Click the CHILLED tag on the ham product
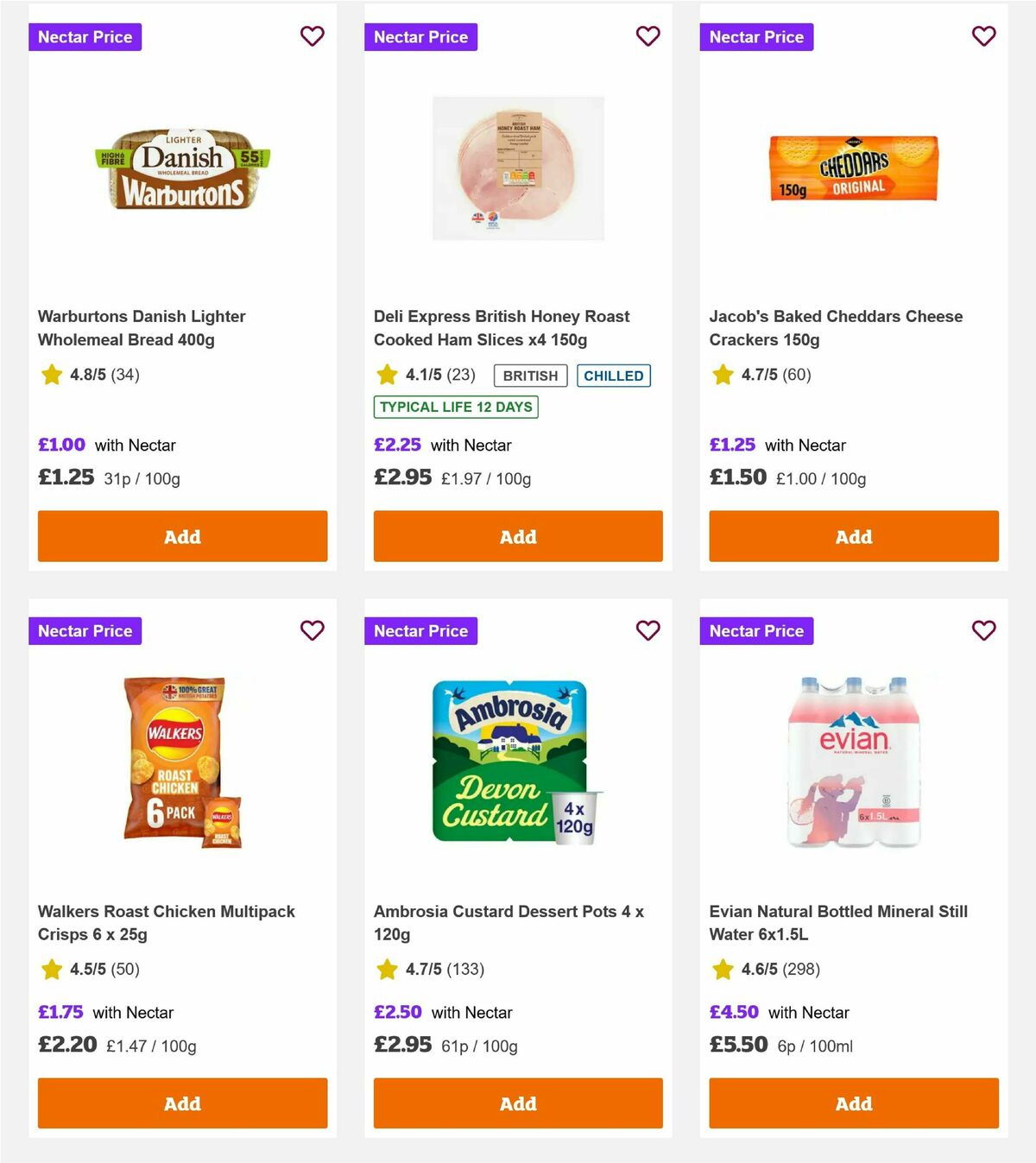The image size is (1036, 1163). (614, 375)
